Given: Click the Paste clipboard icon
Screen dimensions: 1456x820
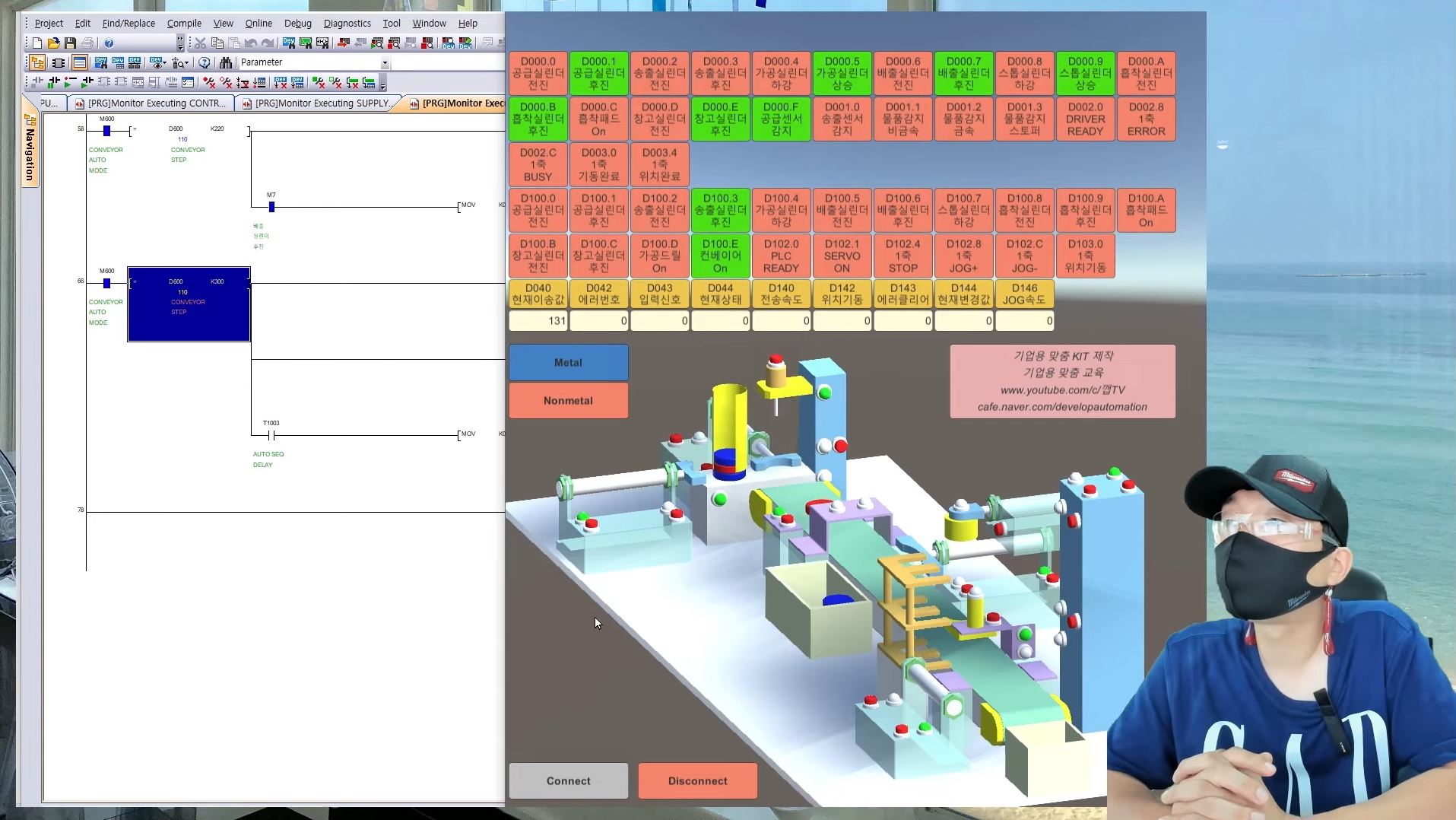Looking at the screenshot, I should 233,43.
